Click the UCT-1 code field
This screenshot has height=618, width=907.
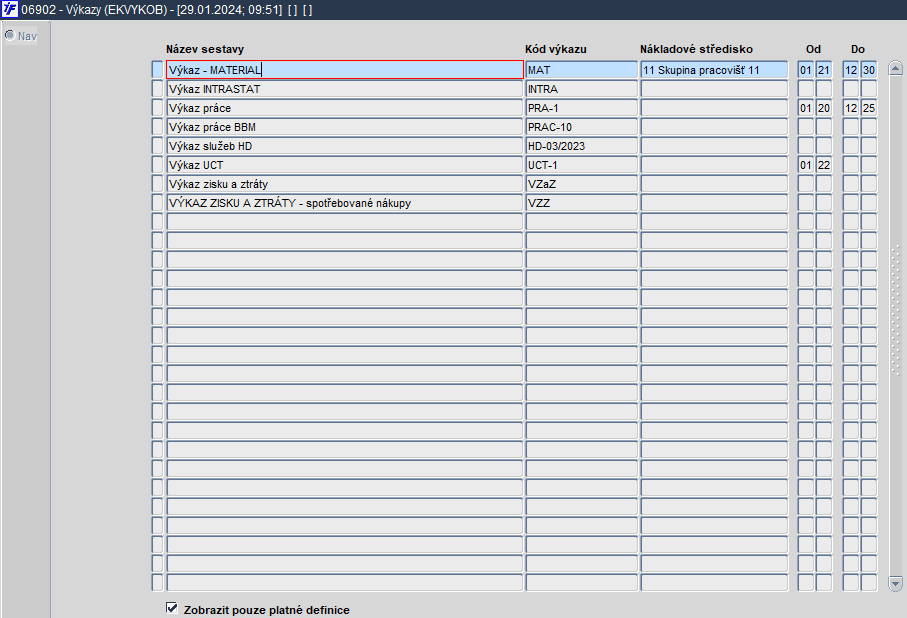(x=581, y=165)
